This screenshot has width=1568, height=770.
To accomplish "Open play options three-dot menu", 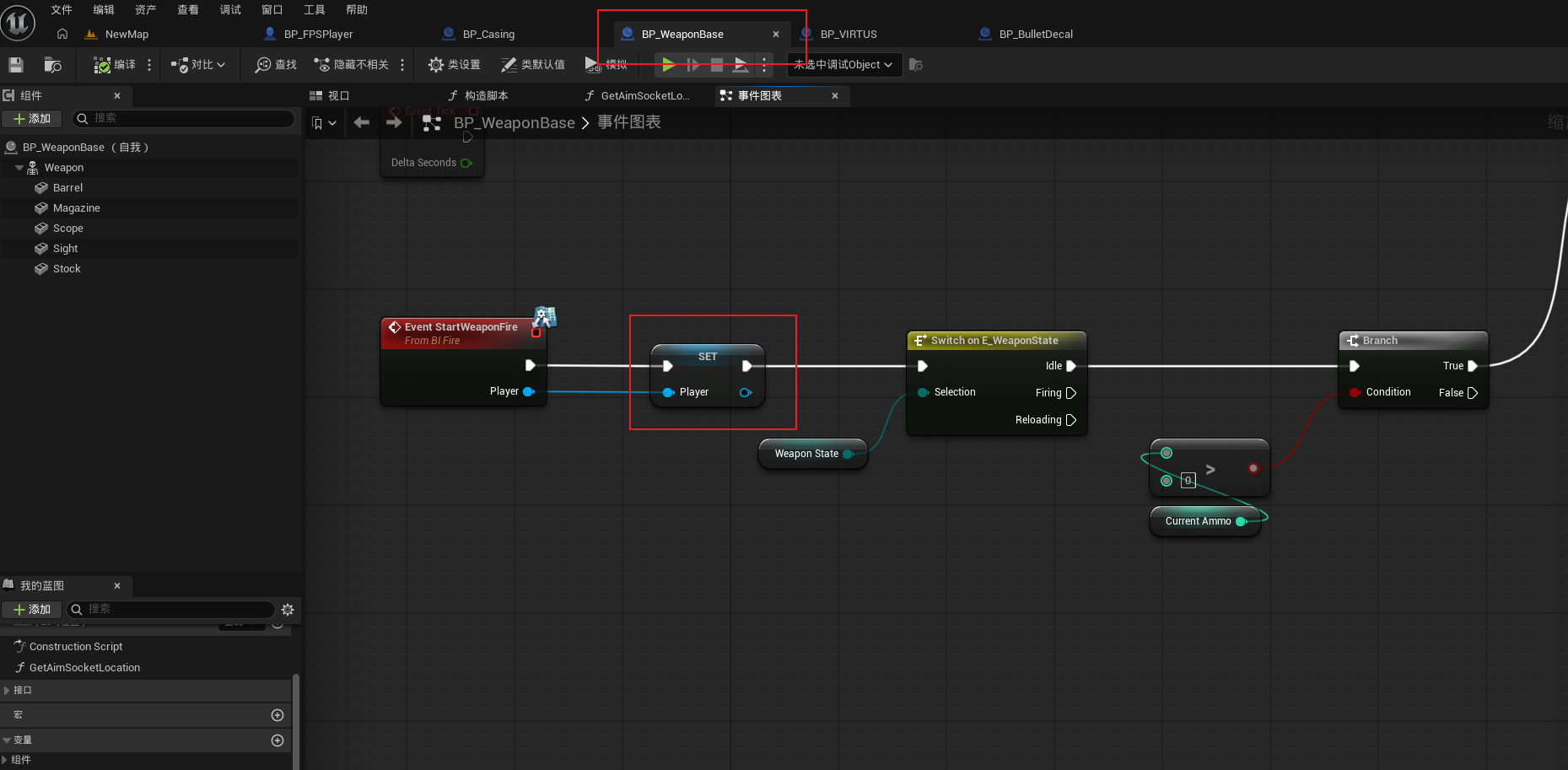I will point(764,65).
